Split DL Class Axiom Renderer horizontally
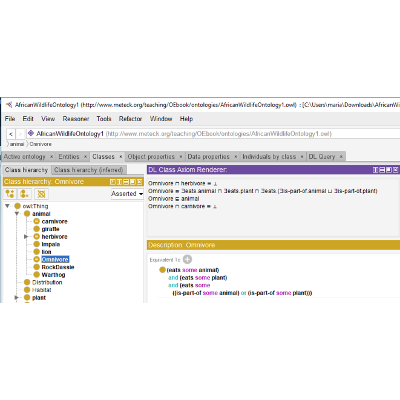Viewport: 400px width, 400px height. click(382, 170)
